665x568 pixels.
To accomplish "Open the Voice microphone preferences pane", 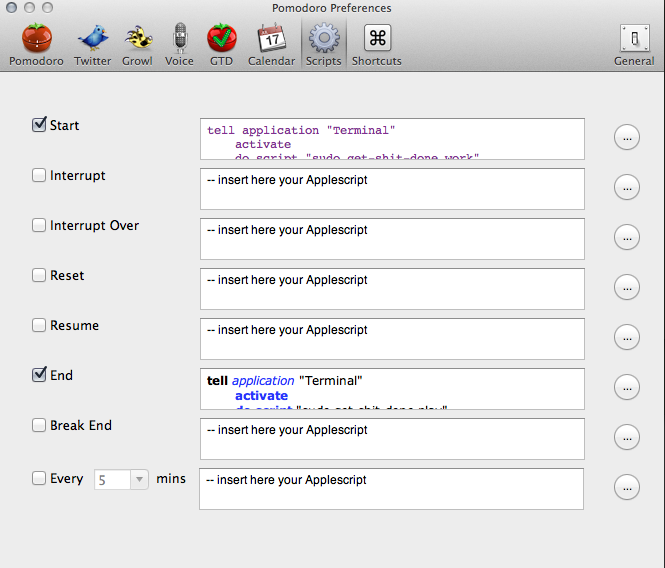I will [180, 45].
